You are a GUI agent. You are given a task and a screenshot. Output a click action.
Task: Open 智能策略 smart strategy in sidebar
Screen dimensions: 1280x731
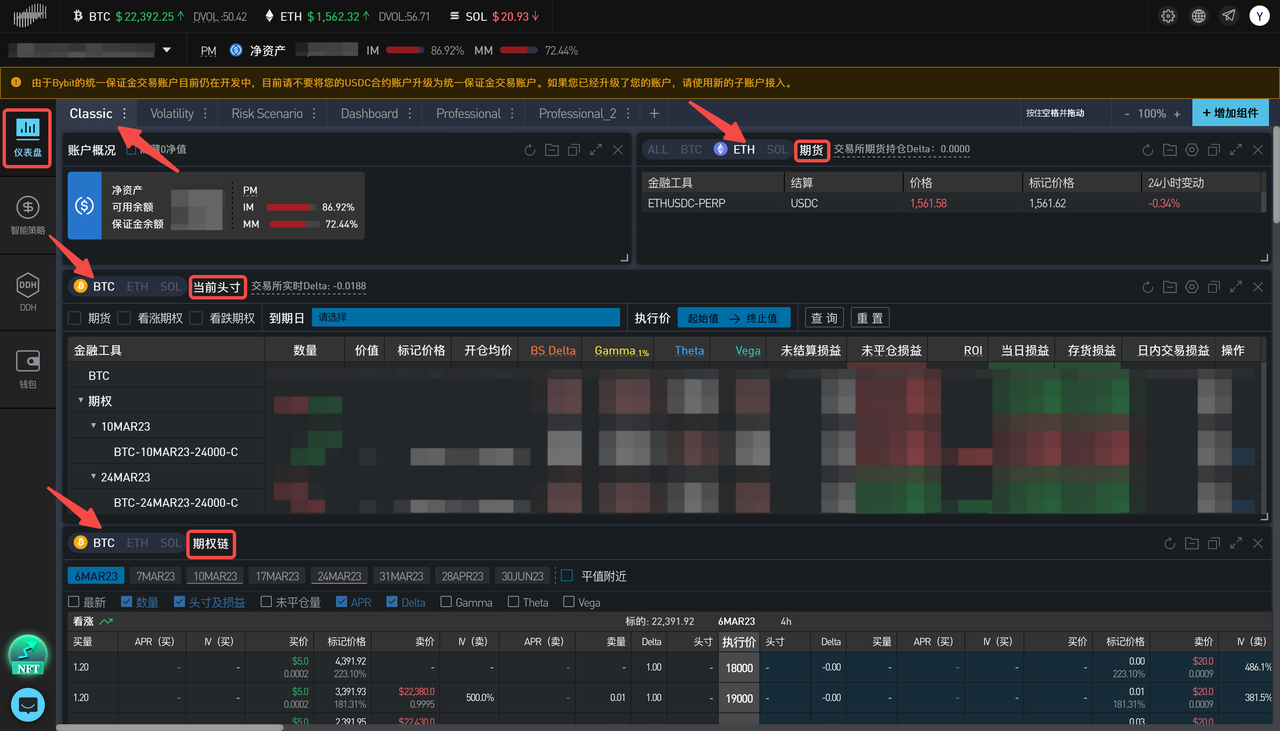[27, 214]
